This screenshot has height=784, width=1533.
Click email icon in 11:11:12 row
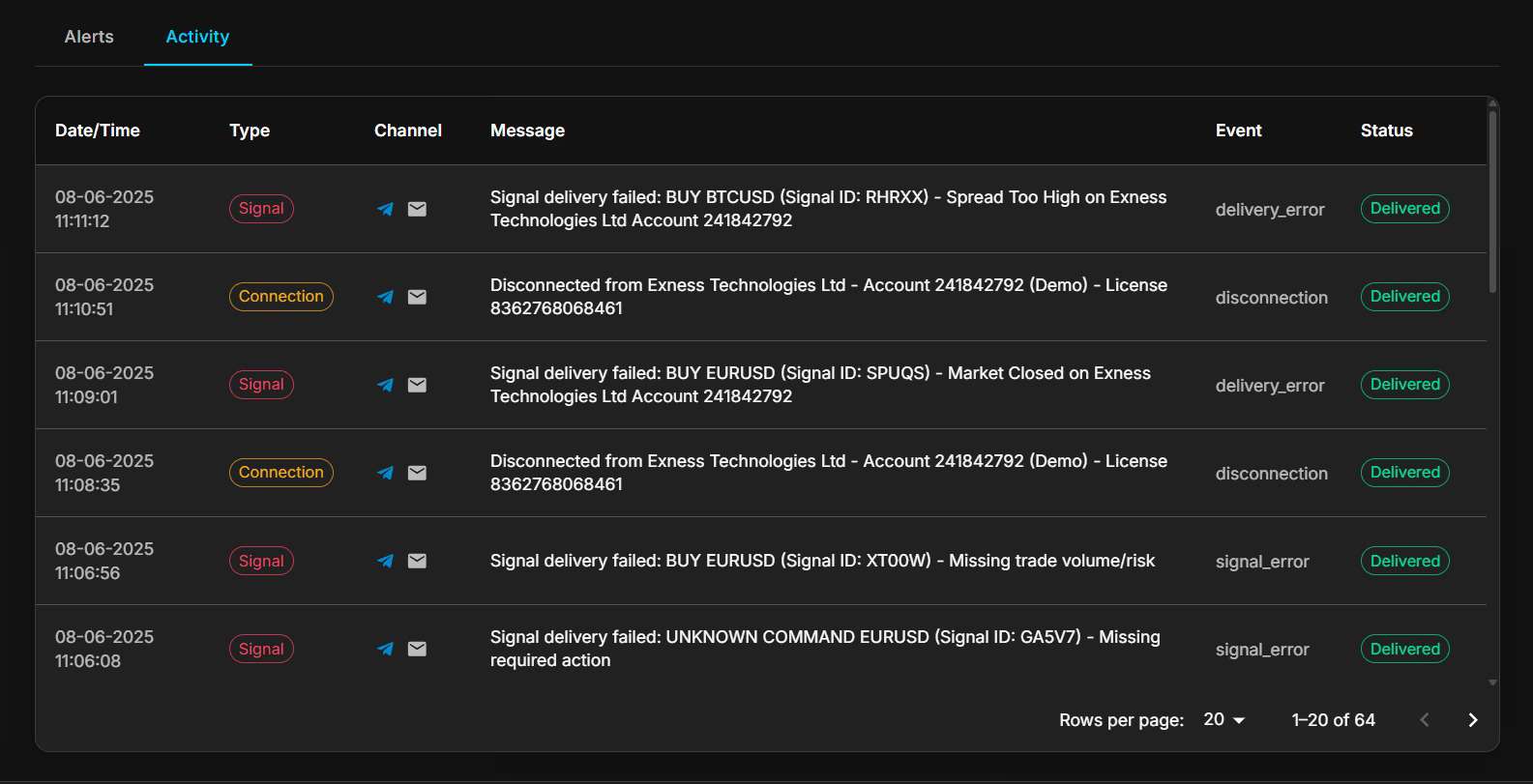tap(417, 209)
